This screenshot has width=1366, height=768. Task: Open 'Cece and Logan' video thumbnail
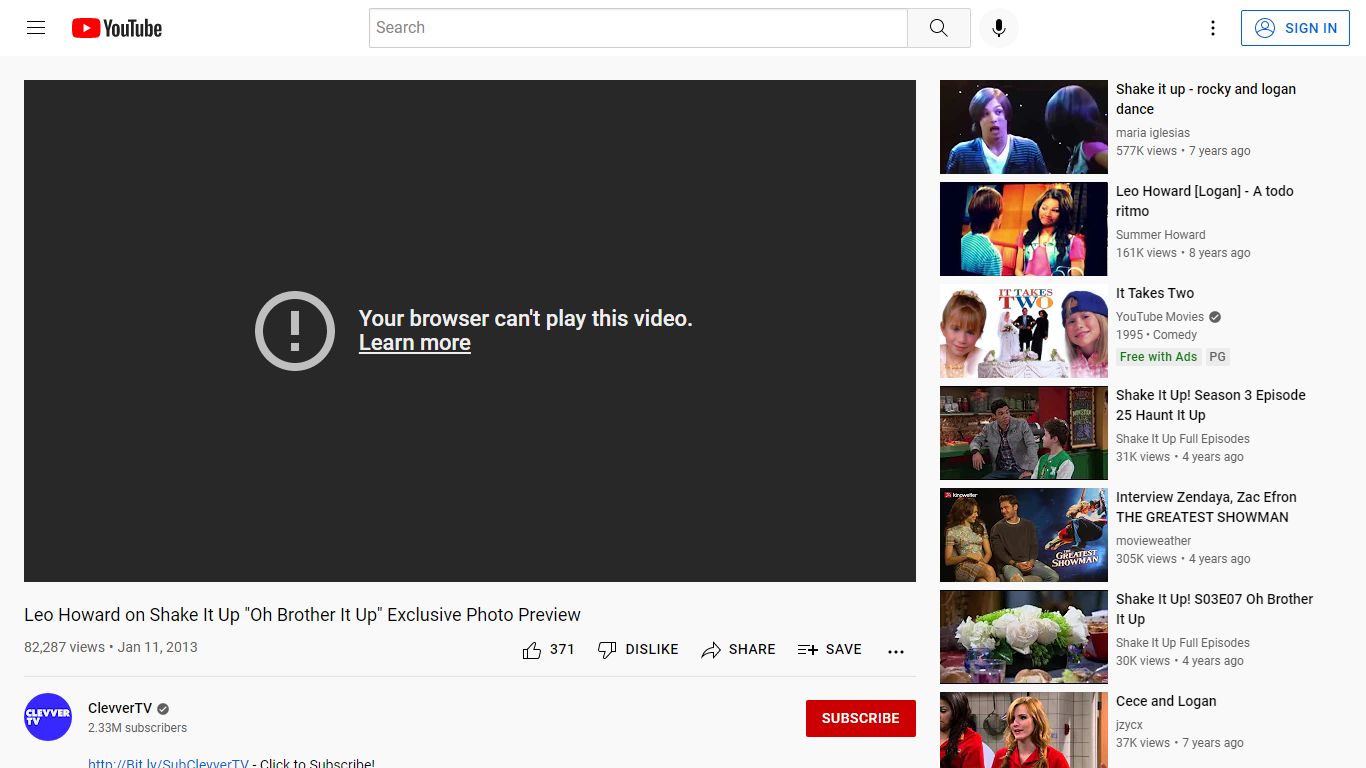(1024, 730)
